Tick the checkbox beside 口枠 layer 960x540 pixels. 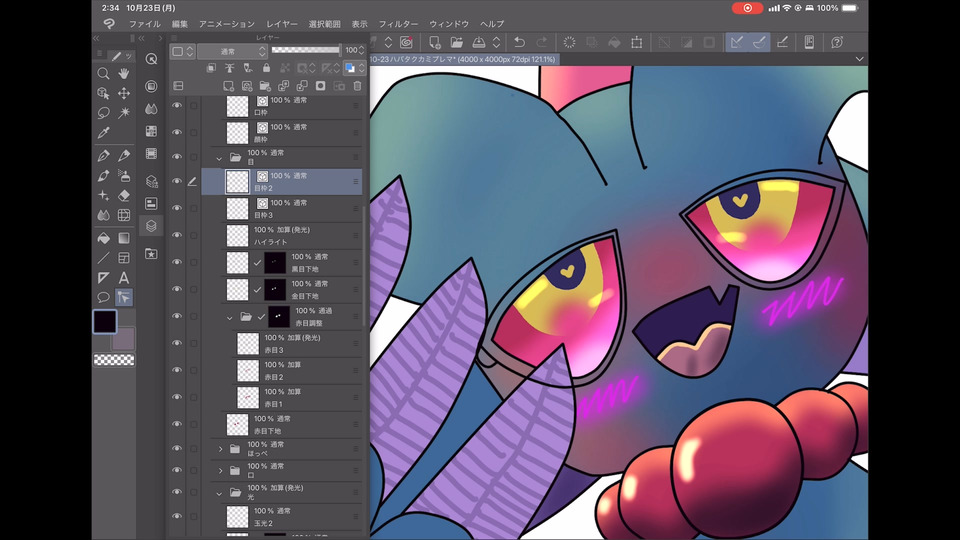[x=193, y=106]
